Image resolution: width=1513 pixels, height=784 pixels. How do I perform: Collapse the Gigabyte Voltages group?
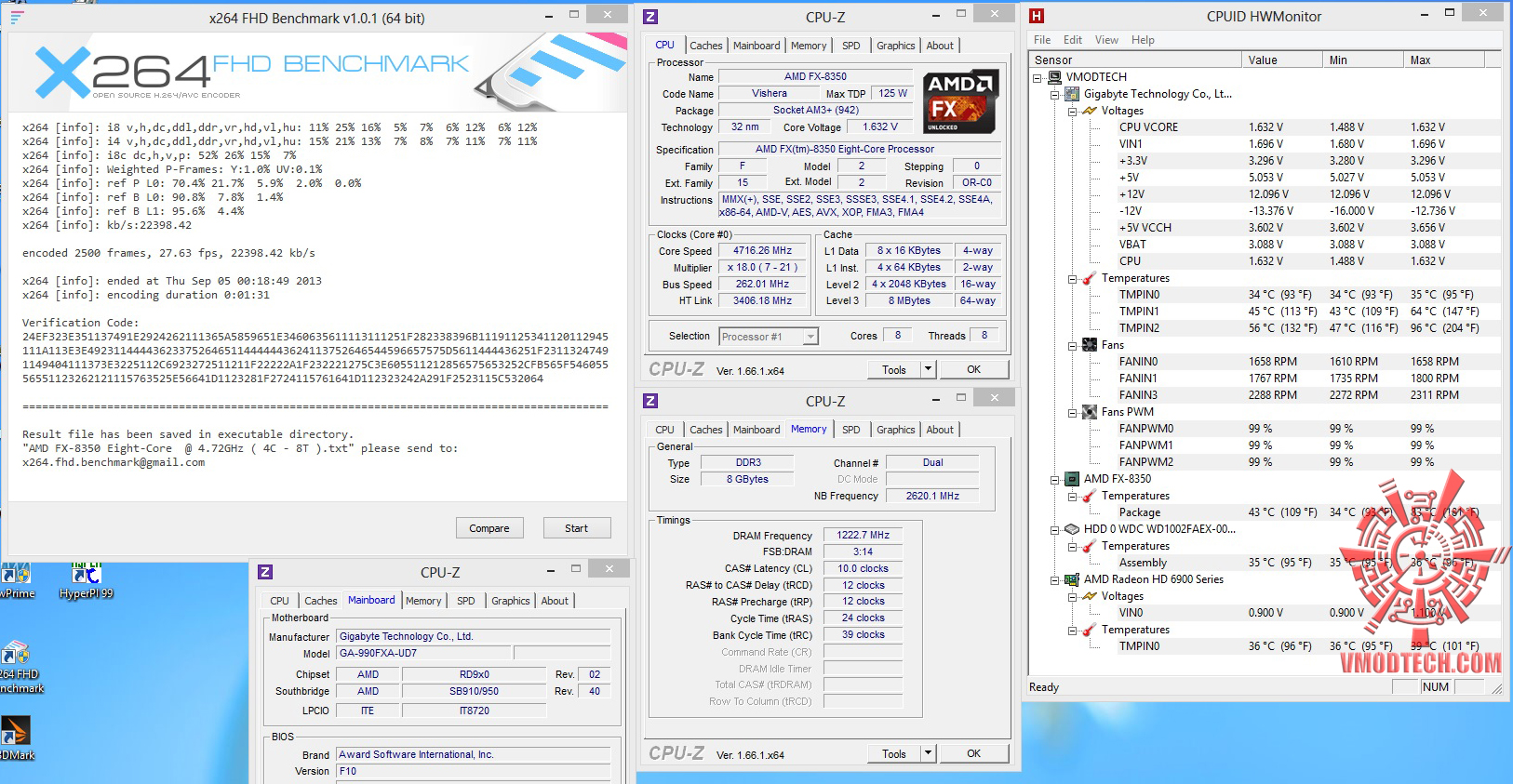click(1072, 112)
